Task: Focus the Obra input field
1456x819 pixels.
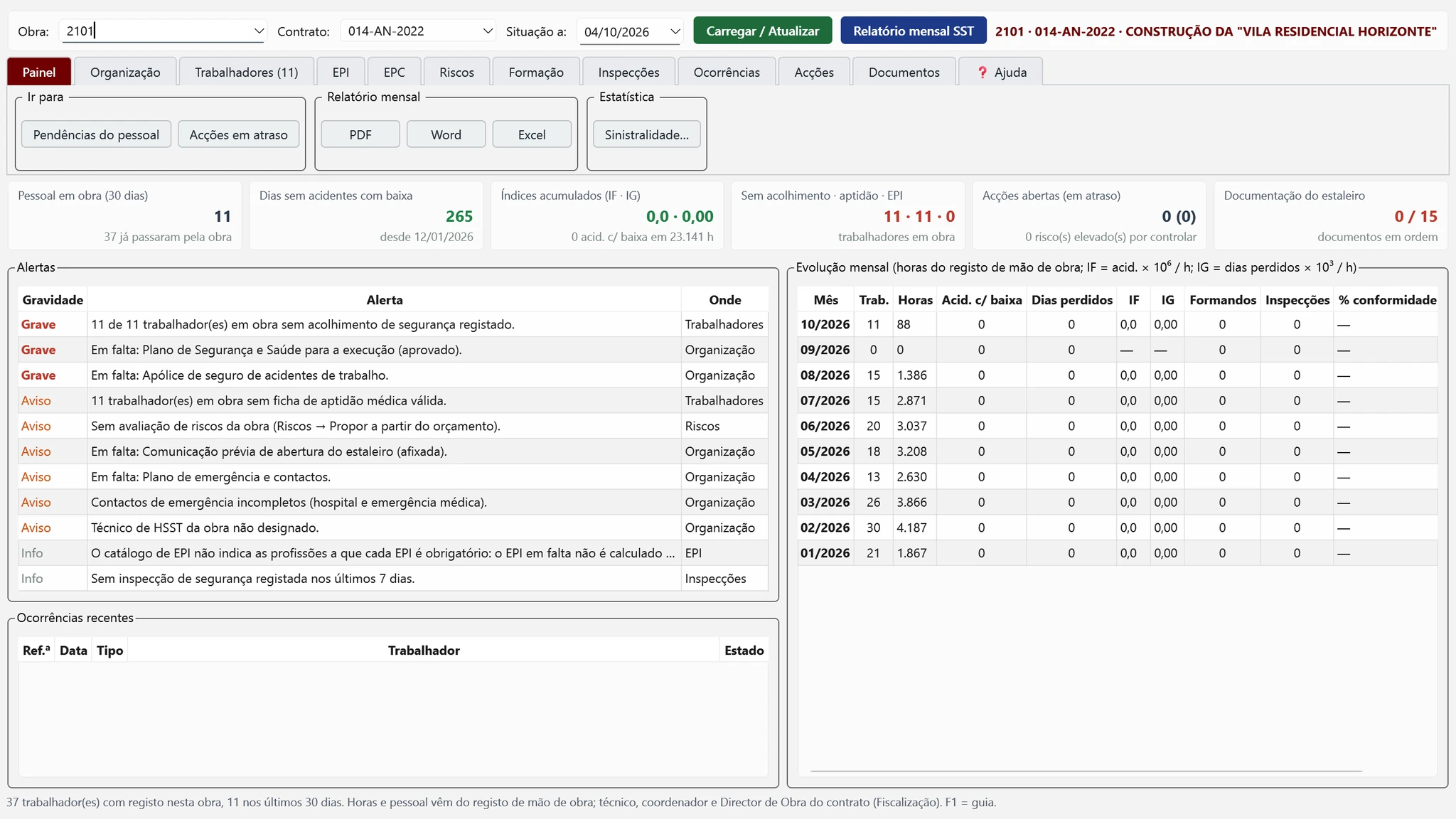Action: pyautogui.click(x=155, y=31)
